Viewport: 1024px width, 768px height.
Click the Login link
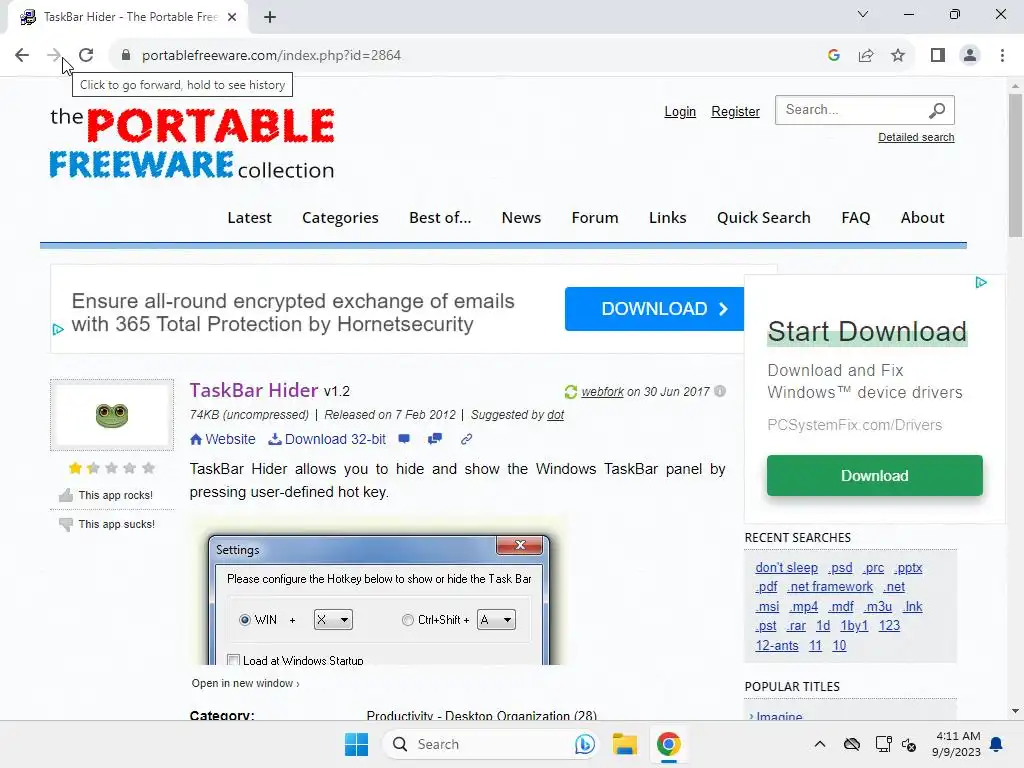pos(680,112)
